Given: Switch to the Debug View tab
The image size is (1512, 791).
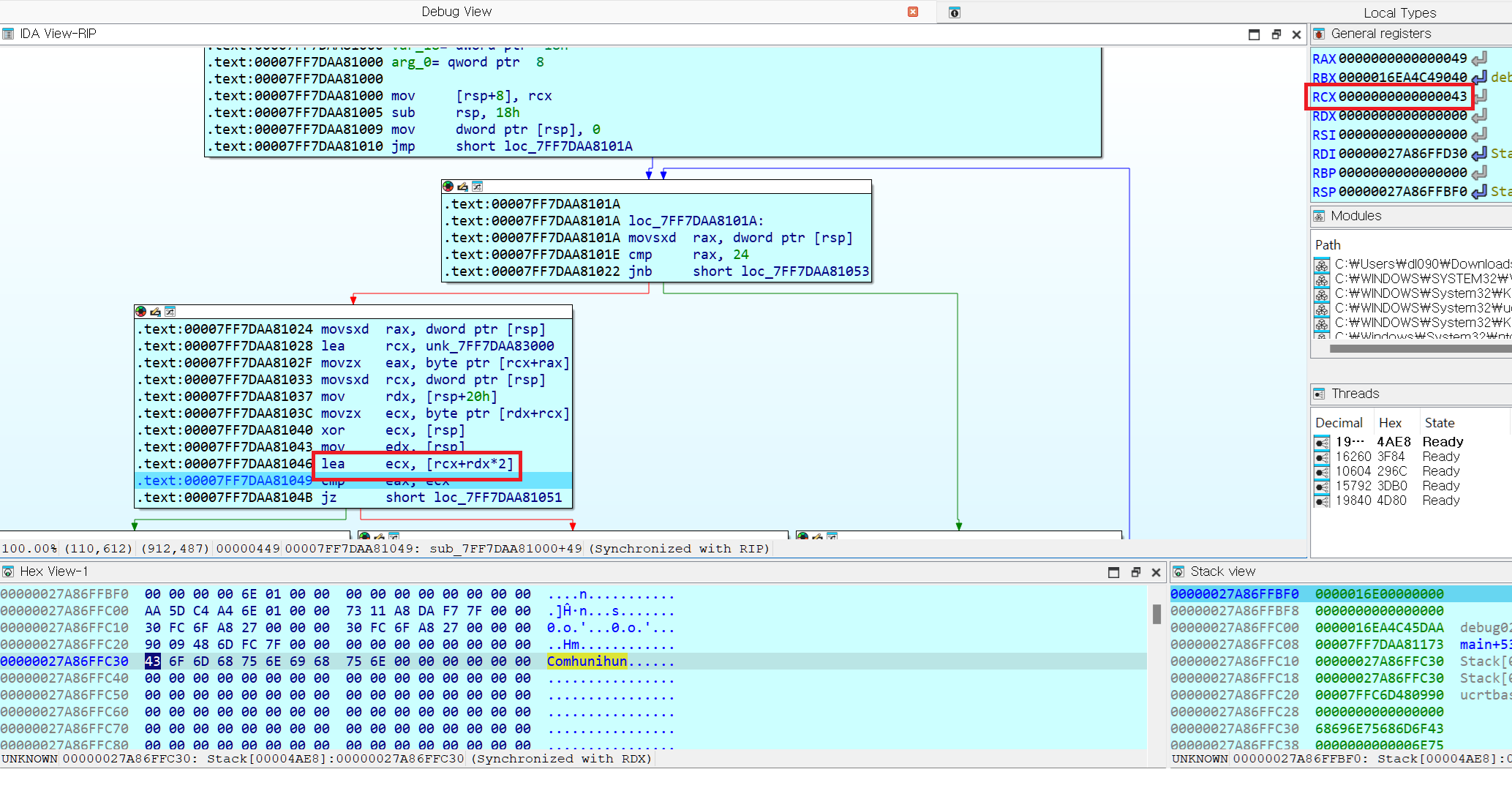Looking at the screenshot, I should click(456, 12).
